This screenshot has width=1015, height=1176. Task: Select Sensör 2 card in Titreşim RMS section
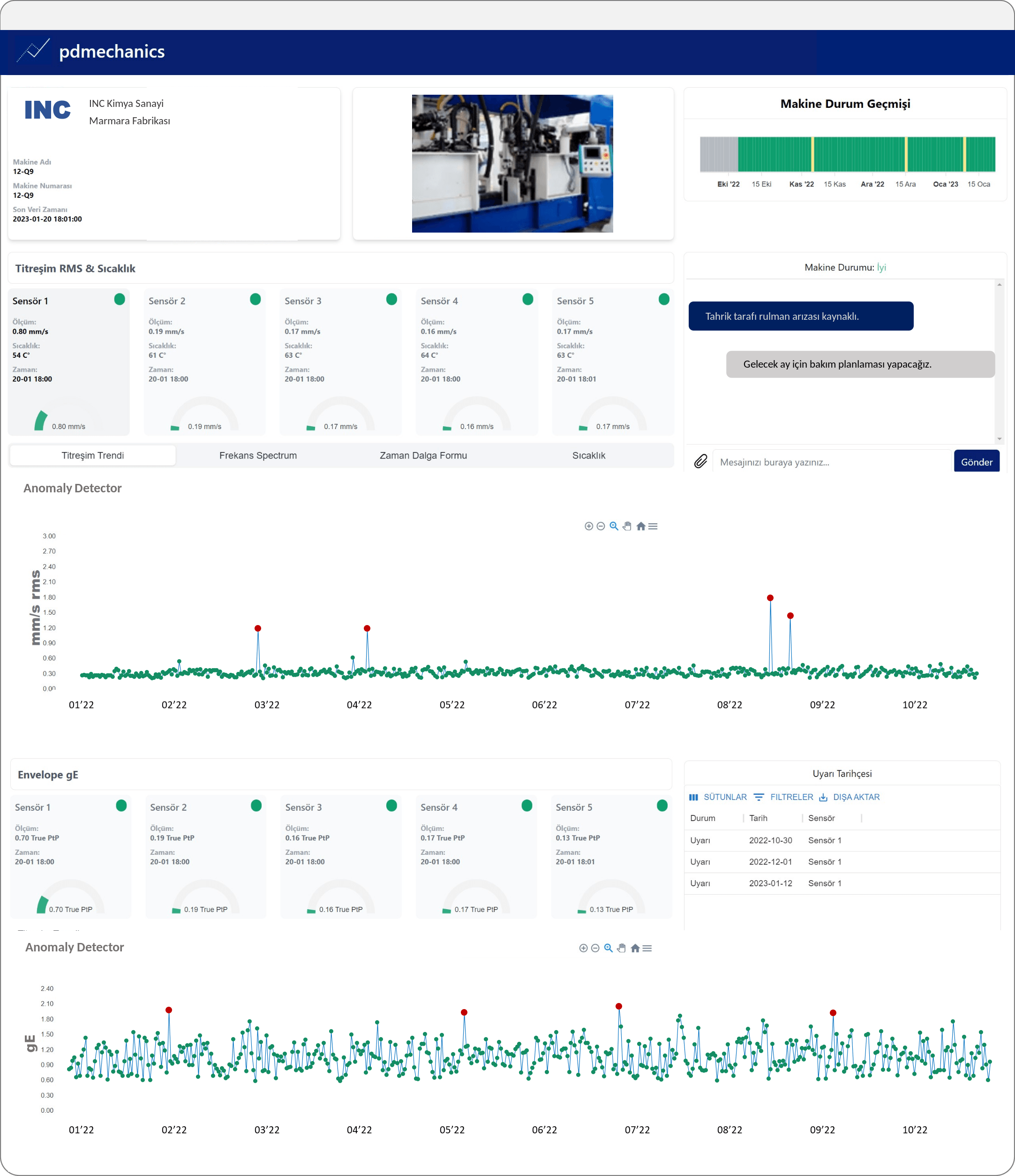[204, 362]
